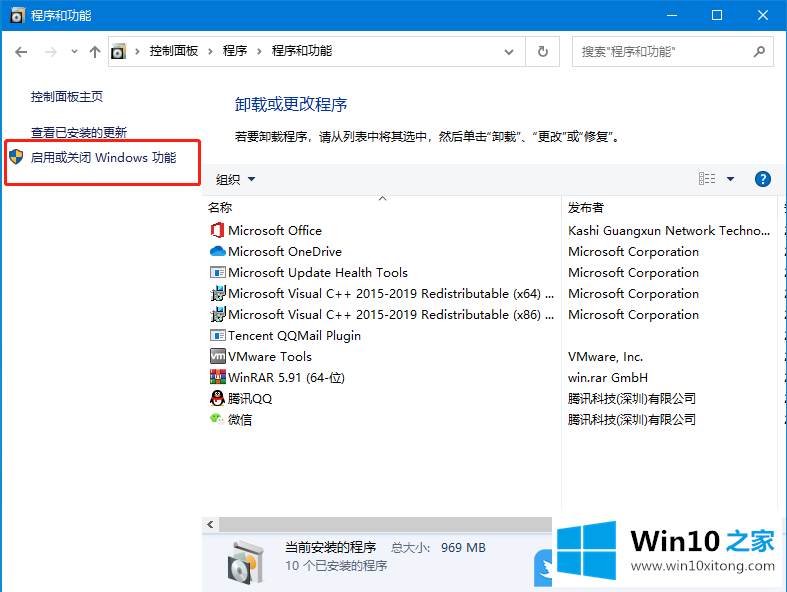The image size is (787, 592).
Task: Go up one folder level
Action: (x=95, y=52)
